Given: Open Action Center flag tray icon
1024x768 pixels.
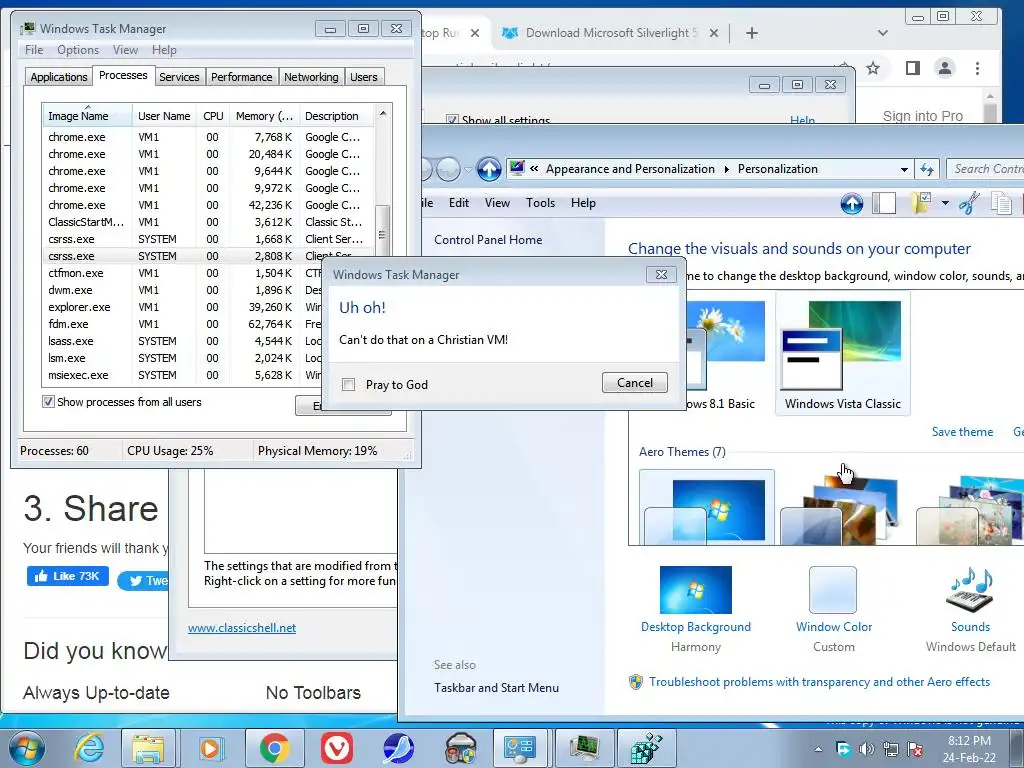Looking at the screenshot, I should pyautogui.click(x=916, y=749).
